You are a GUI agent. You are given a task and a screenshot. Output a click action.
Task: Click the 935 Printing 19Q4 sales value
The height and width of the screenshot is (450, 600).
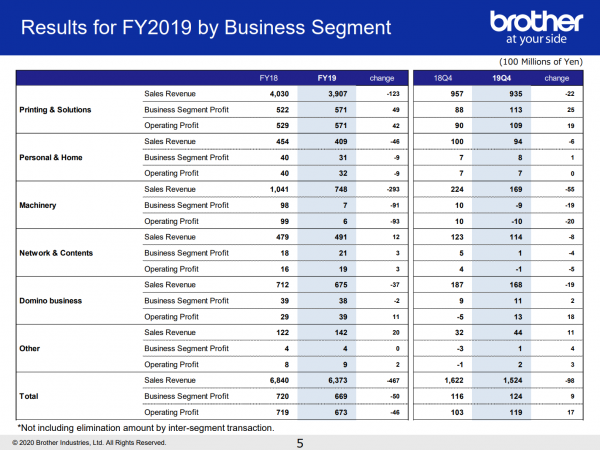point(516,94)
